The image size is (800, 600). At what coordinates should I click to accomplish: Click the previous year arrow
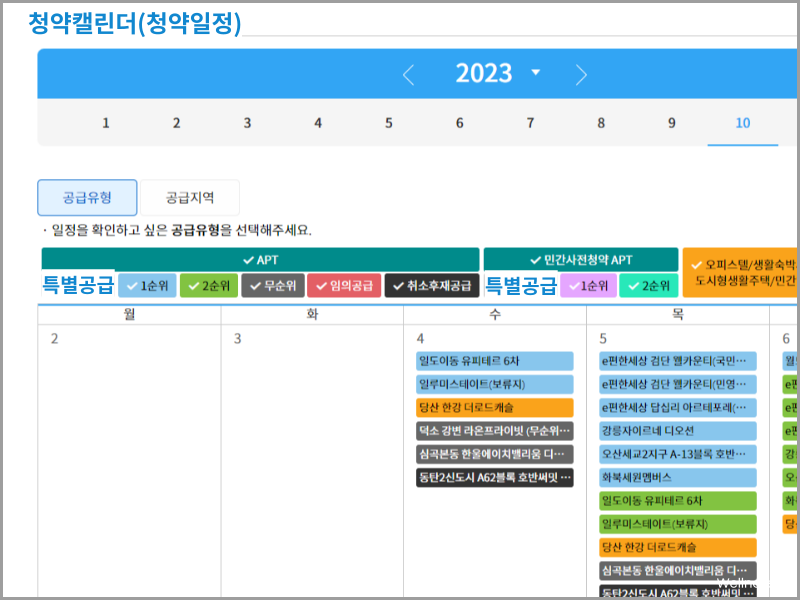coord(408,74)
